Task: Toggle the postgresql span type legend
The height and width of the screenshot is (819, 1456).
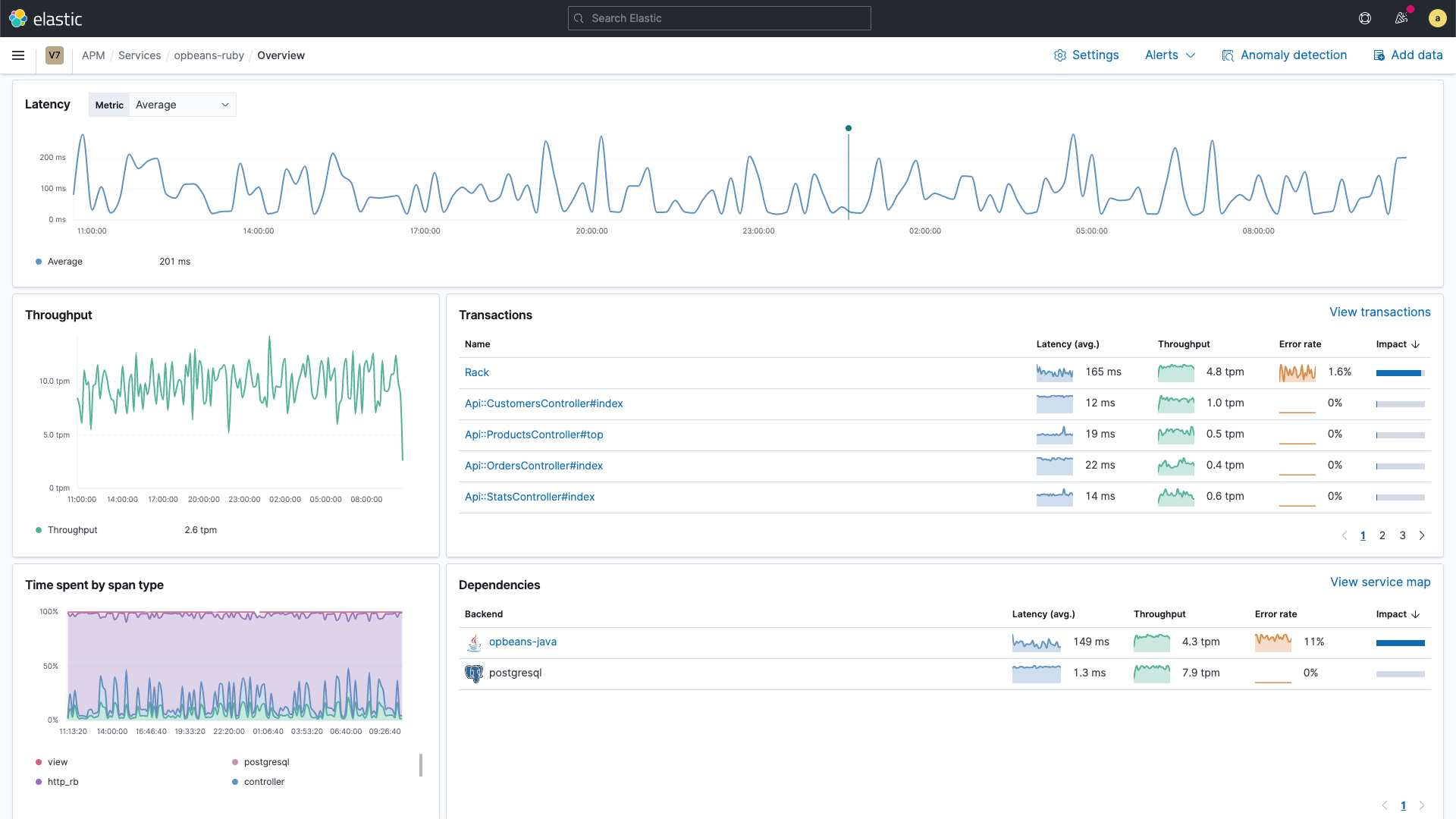Action: (x=266, y=762)
